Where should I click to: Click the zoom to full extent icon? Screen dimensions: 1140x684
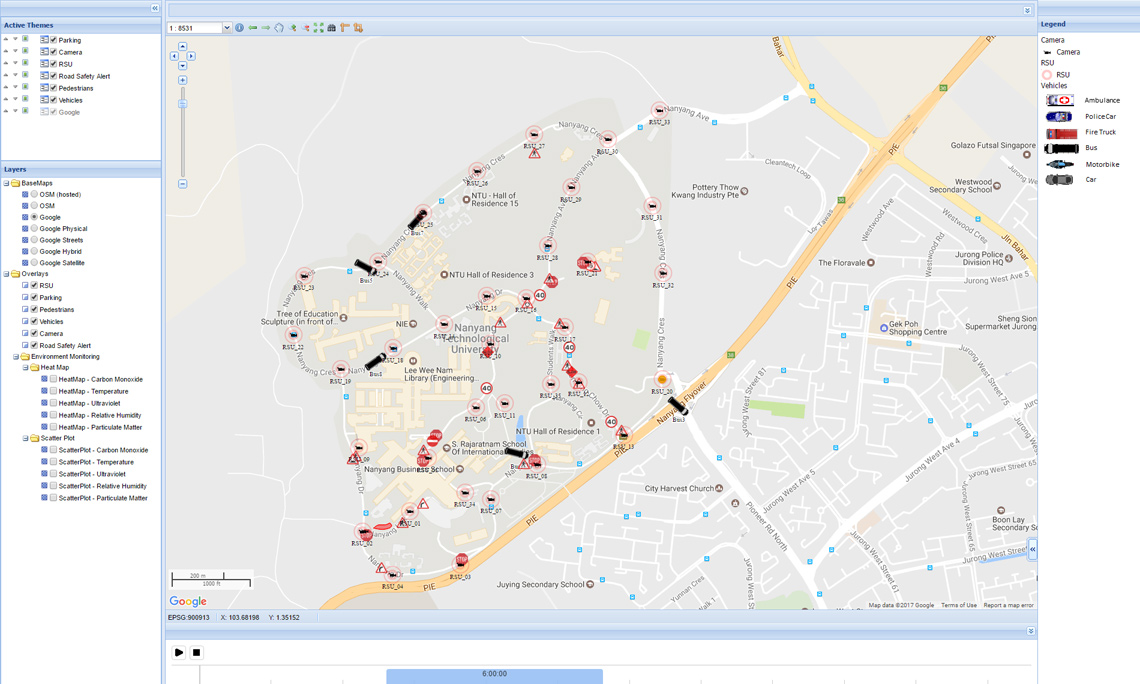point(319,29)
